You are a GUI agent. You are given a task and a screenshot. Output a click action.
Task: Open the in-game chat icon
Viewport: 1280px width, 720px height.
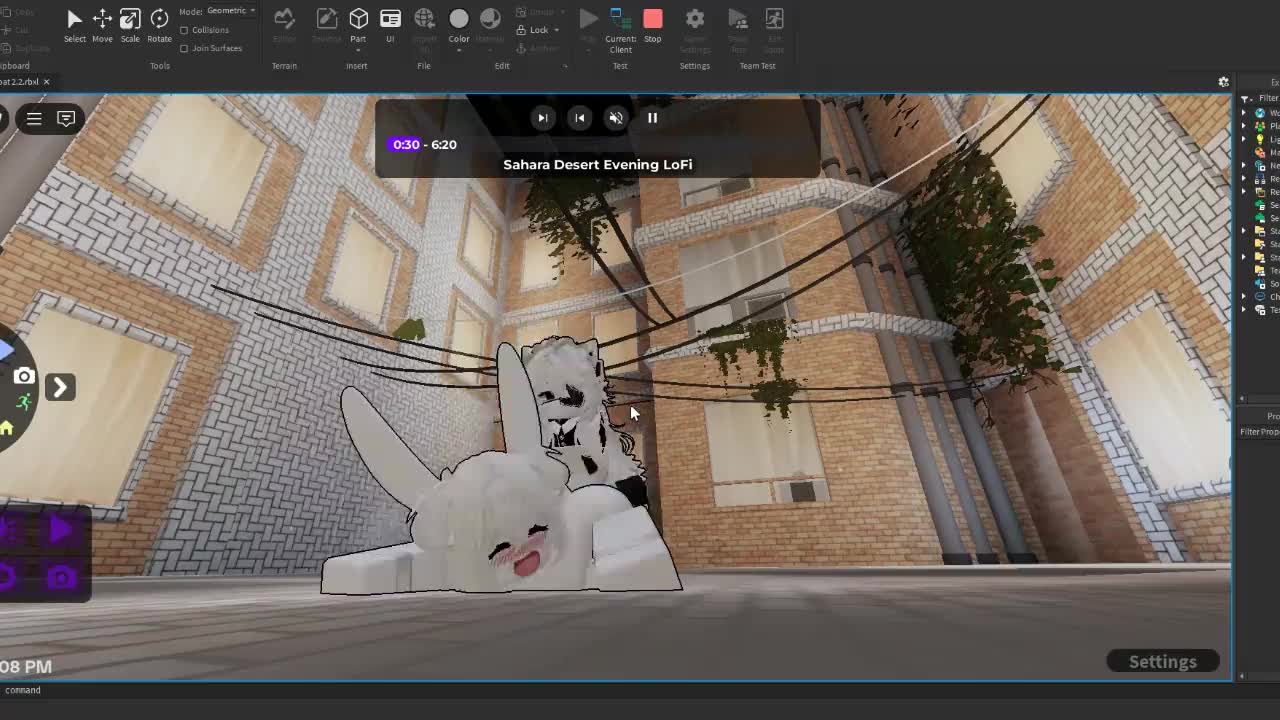66,119
